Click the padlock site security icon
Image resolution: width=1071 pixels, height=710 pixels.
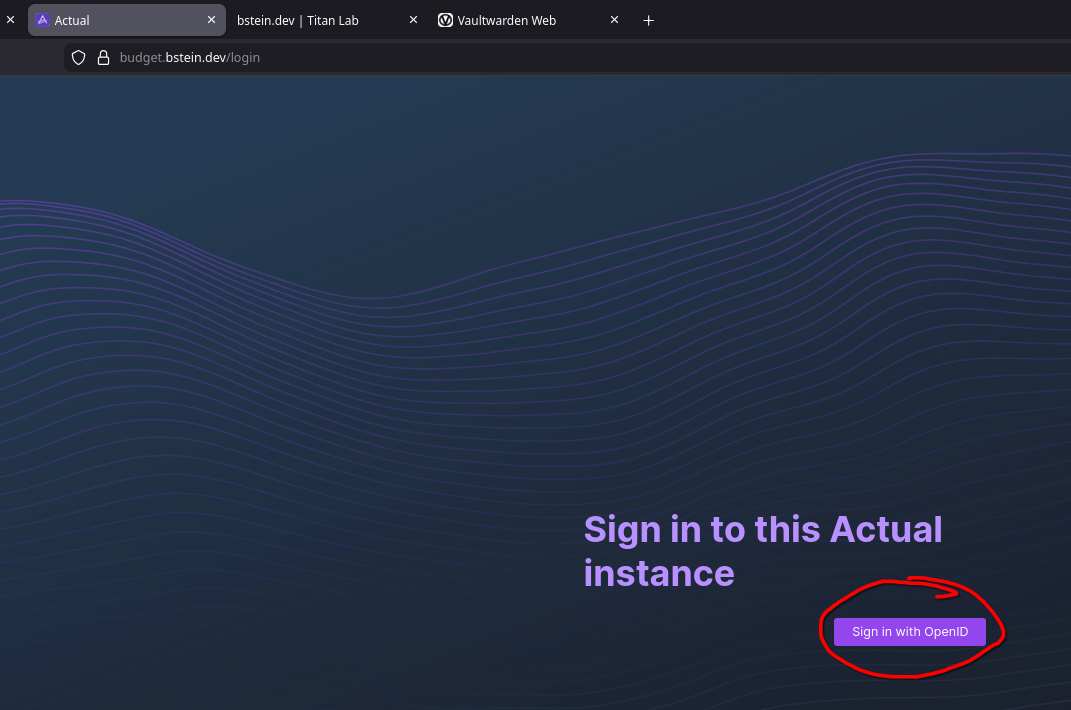pos(102,58)
